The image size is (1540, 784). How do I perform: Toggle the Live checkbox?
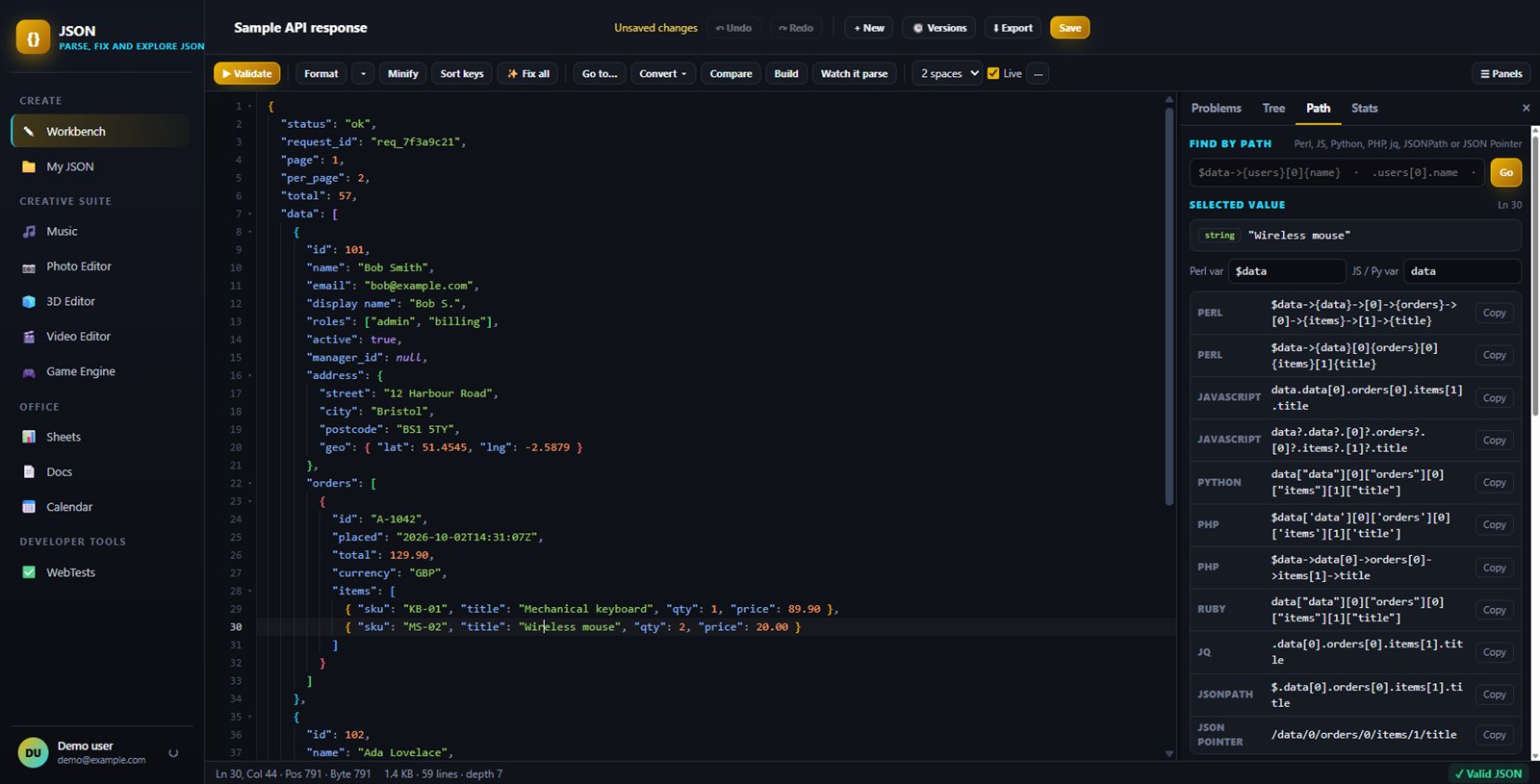[993, 73]
